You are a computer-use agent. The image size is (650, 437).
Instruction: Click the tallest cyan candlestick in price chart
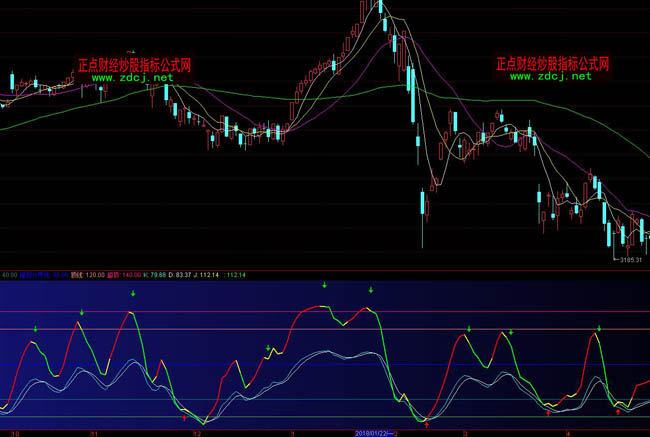point(411,95)
